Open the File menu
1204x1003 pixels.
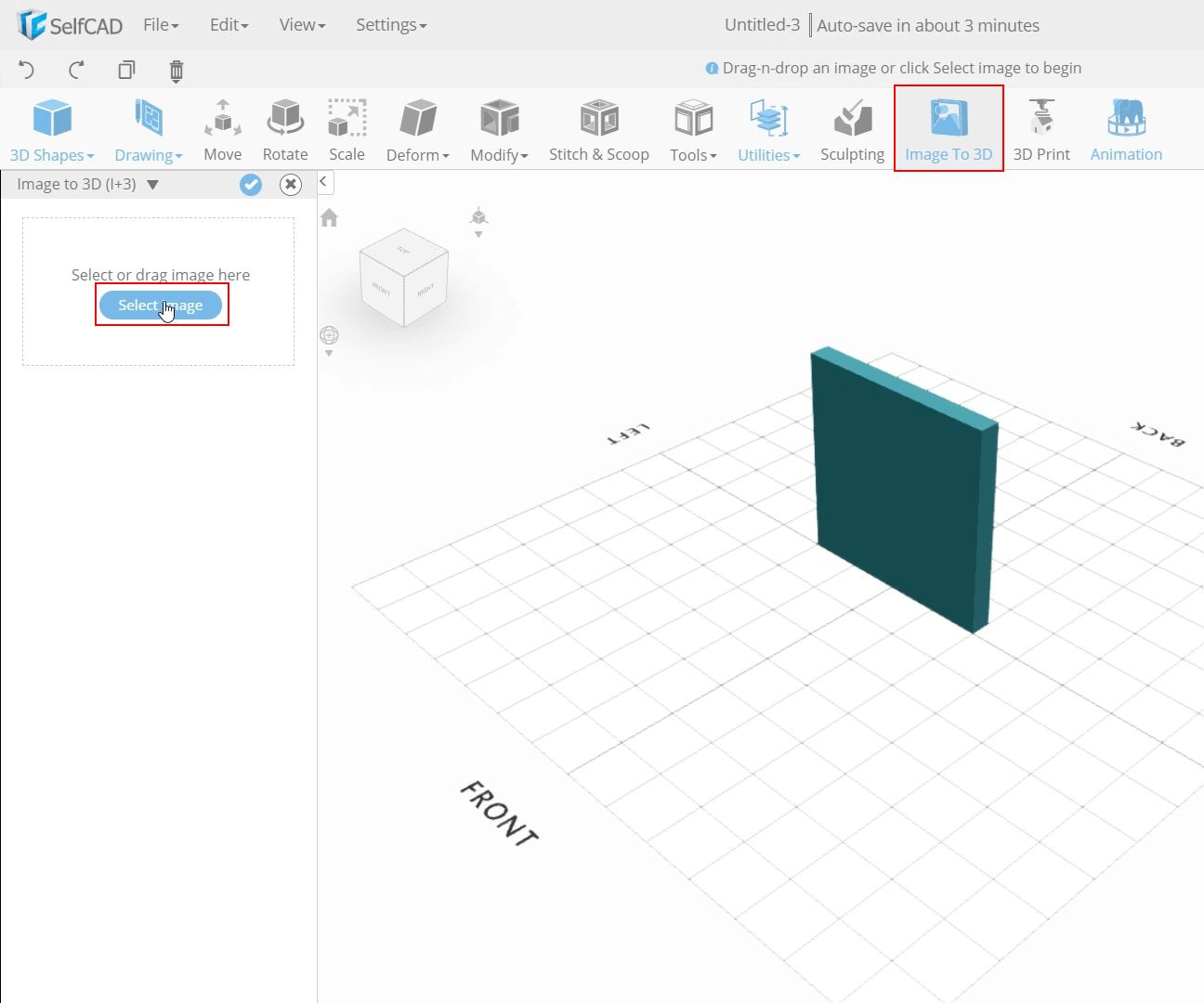(161, 25)
